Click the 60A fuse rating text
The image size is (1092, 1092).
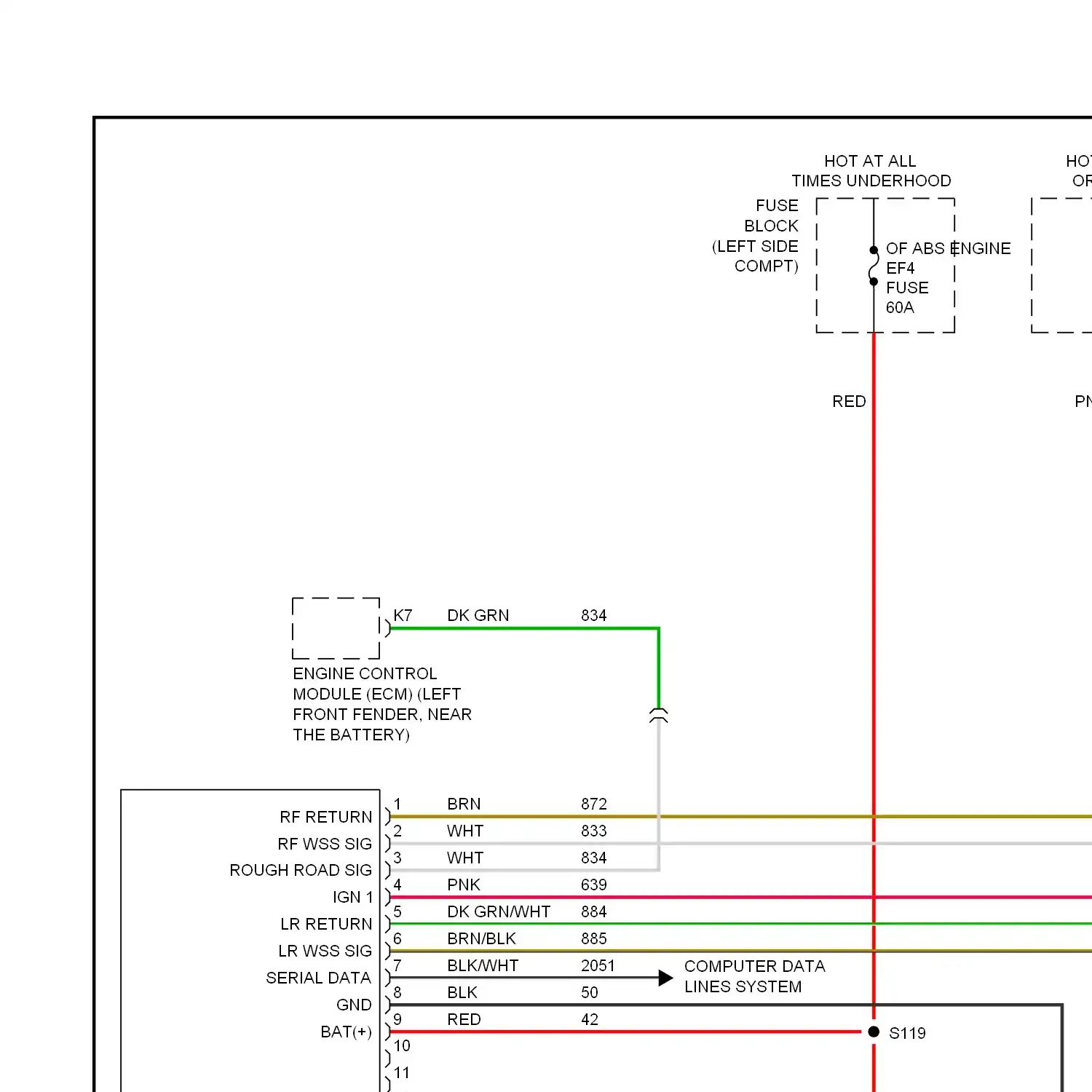[x=900, y=307]
